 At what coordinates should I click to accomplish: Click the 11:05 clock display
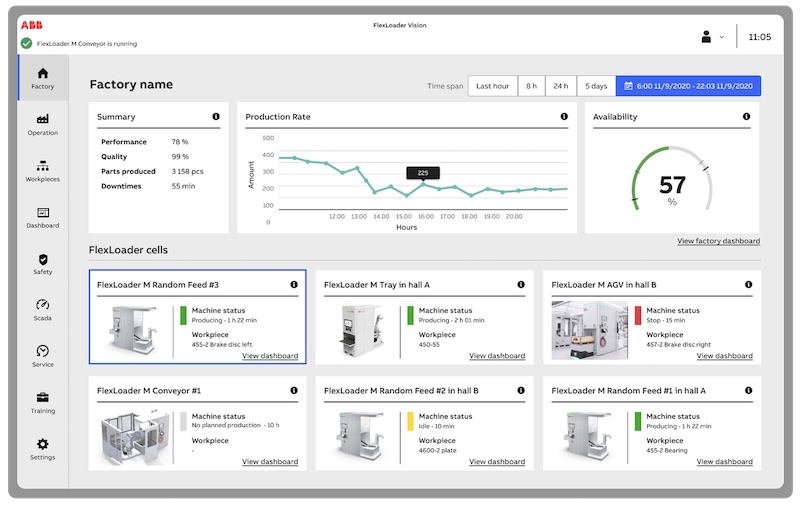point(760,37)
